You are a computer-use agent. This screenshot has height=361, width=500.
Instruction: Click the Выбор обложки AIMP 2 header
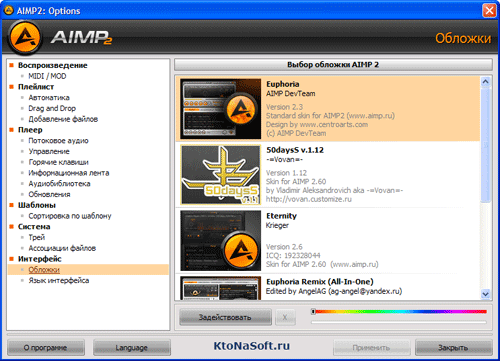(333, 64)
